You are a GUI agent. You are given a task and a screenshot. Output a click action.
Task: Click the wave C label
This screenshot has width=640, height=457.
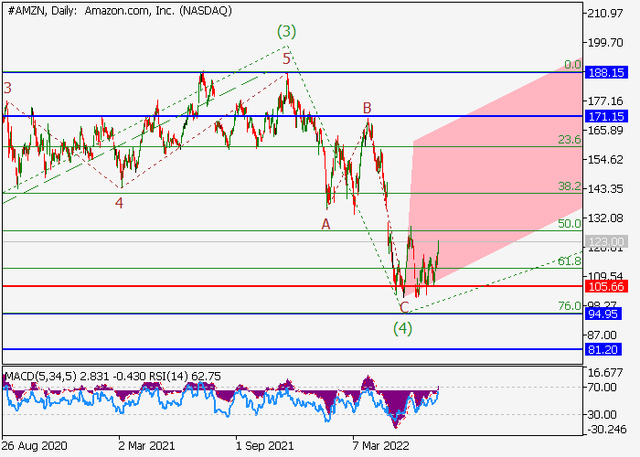404,307
